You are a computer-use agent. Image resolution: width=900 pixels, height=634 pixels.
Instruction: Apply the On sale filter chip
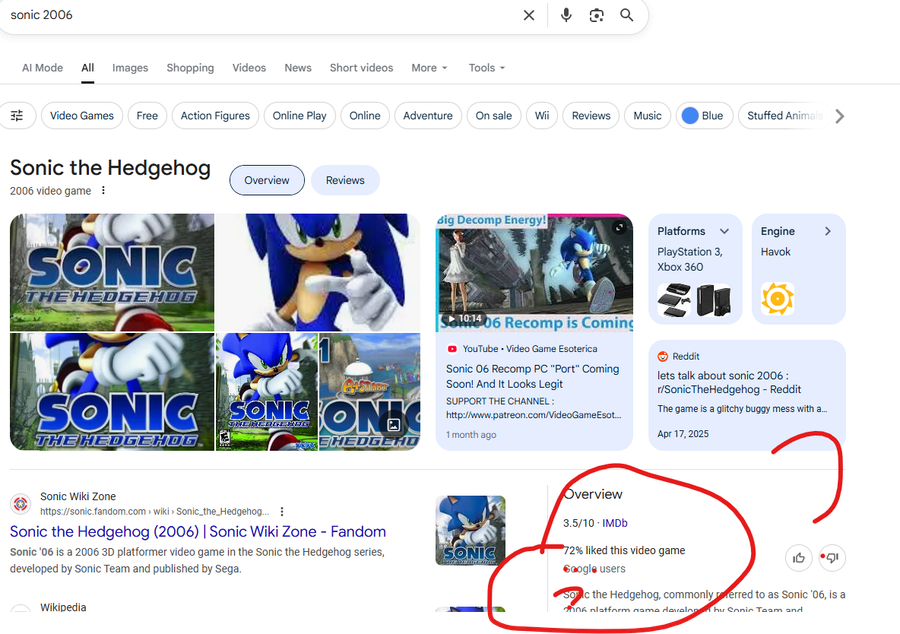pyautogui.click(x=494, y=116)
